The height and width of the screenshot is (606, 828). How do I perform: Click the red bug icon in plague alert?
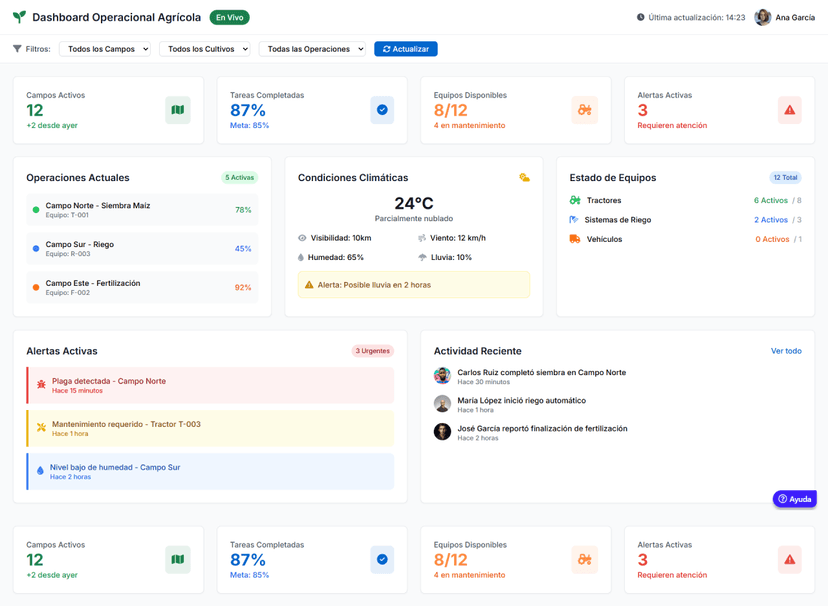coord(41,385)
